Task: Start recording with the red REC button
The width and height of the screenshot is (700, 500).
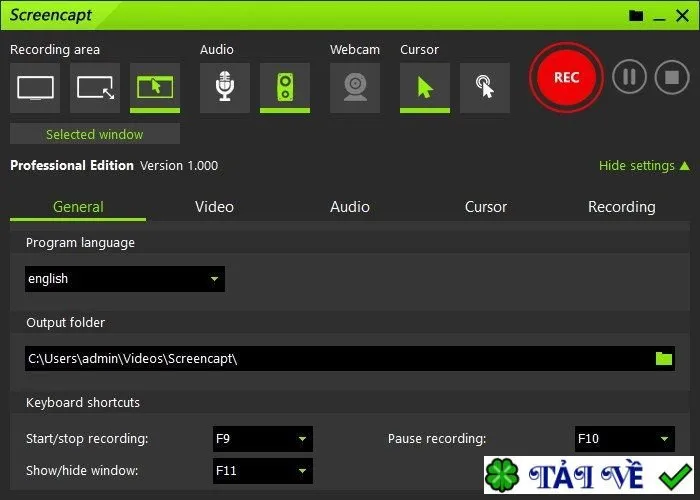Action: (566, 77)
